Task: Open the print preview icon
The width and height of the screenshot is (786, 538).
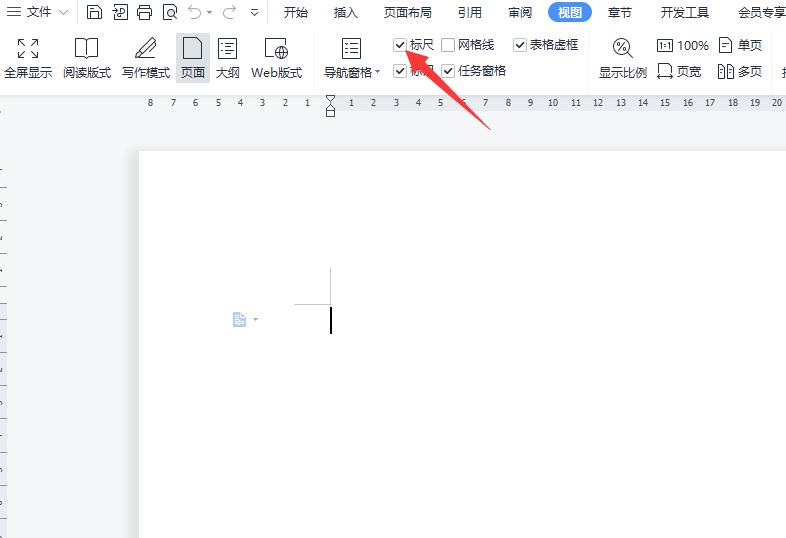Action: 170,12
